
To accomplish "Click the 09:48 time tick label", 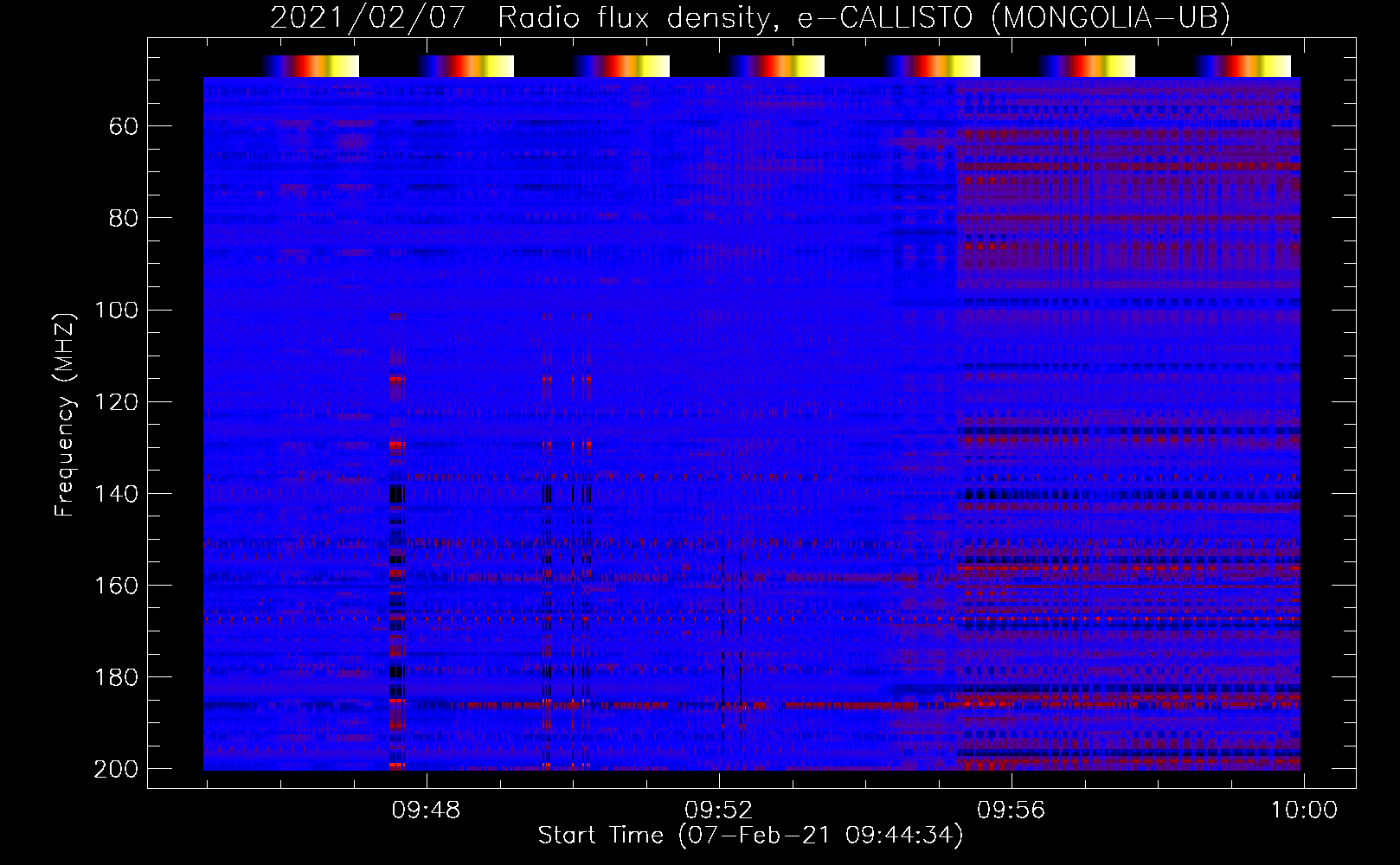I will coord(426,811).
